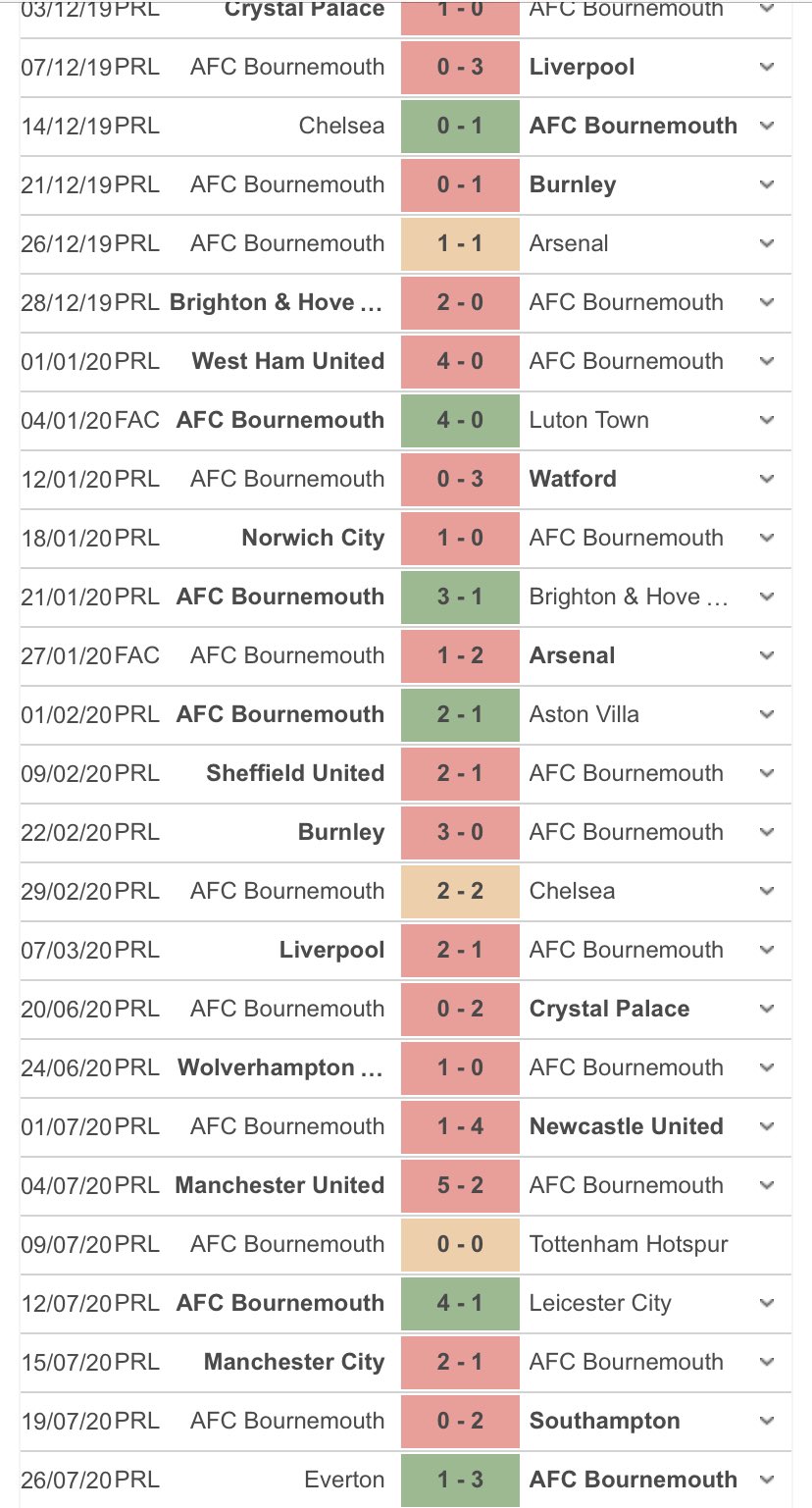Image resolution: width=812 pixels, height=1508 pixels.
Task: Open the West Ham United team link
Action: (288, 361)
